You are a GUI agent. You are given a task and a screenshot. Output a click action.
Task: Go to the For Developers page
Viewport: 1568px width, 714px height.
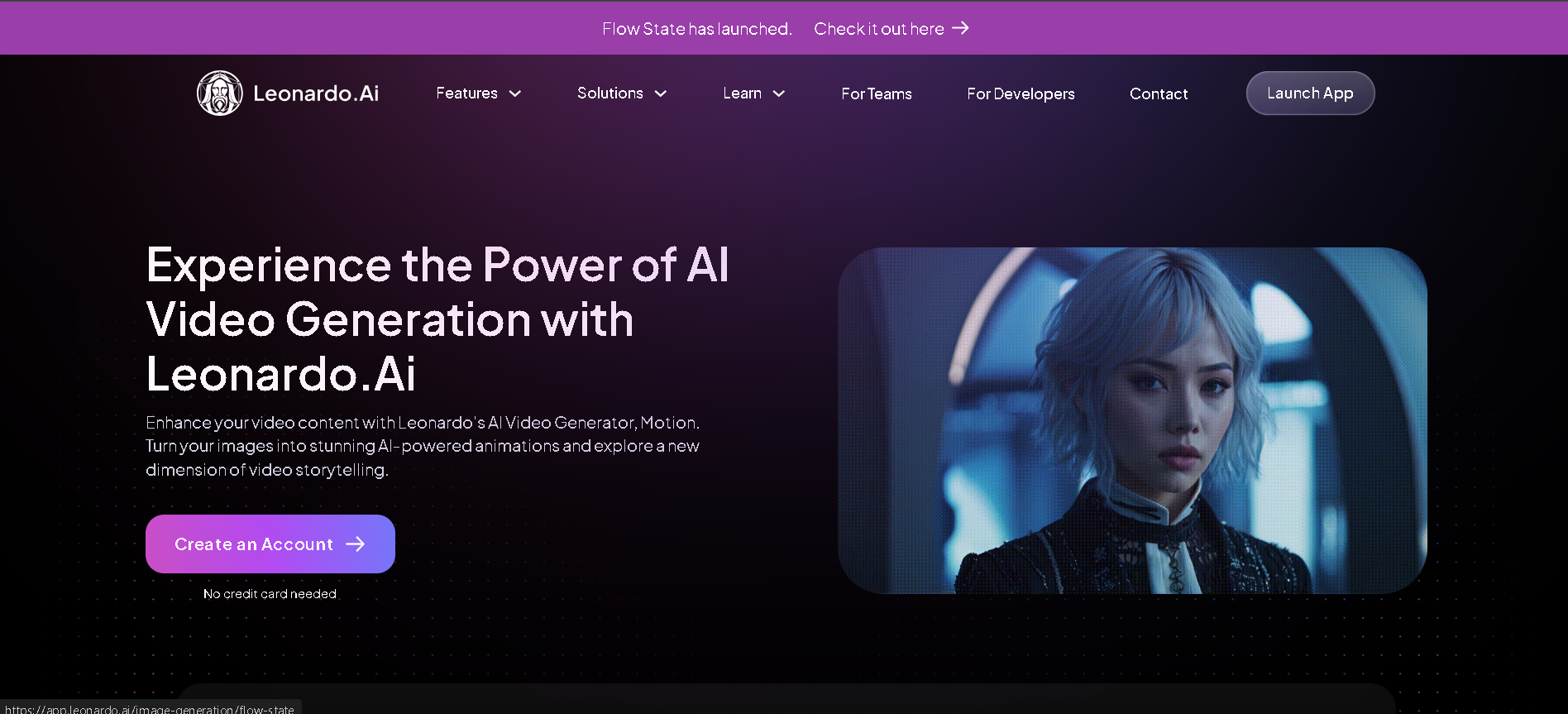(1021, 93)
